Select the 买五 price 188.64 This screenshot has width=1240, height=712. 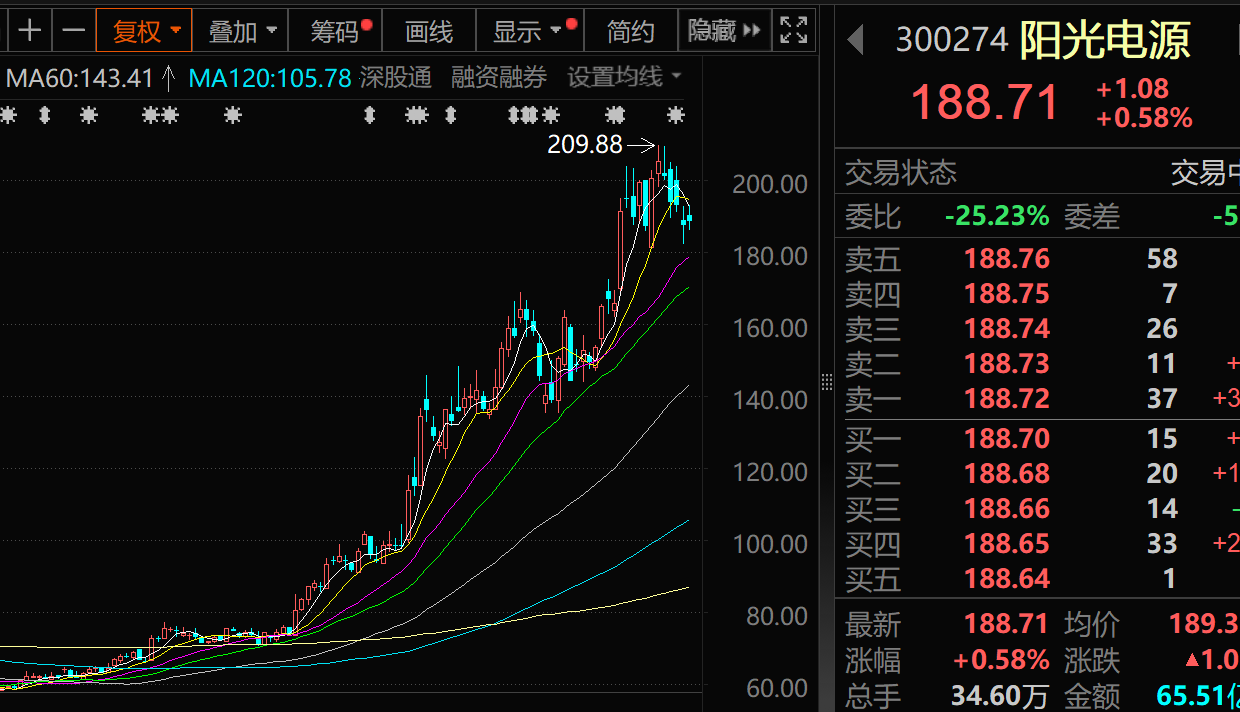point(1007,579)
